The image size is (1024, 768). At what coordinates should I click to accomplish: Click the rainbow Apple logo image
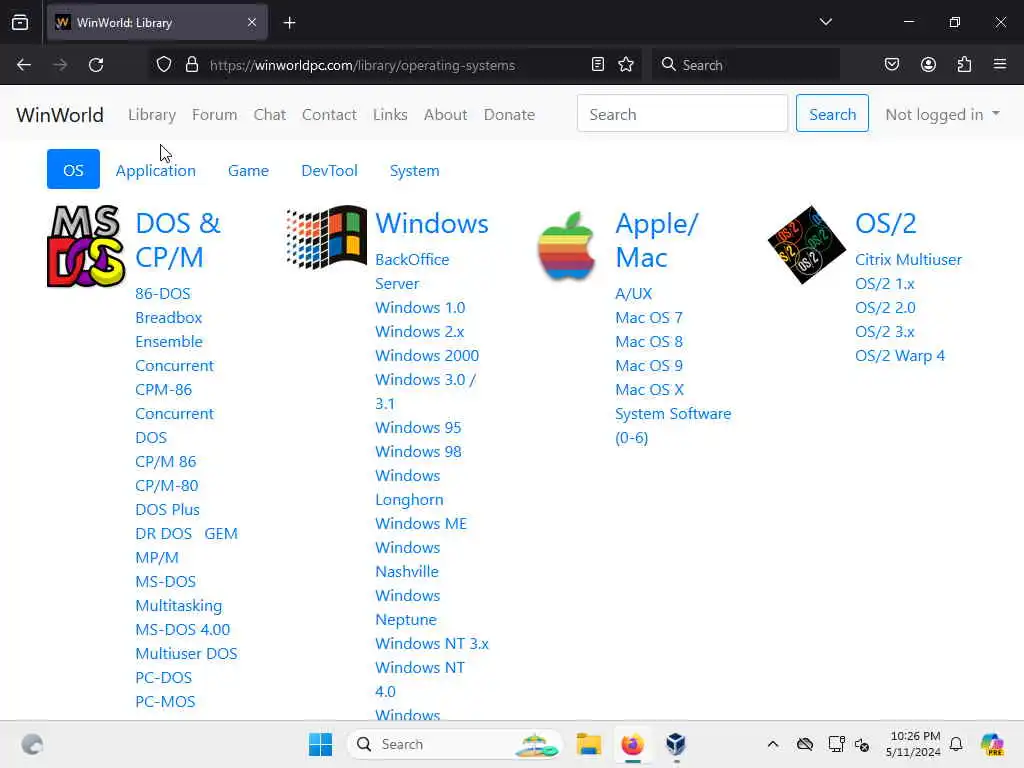tap(566, 246)
